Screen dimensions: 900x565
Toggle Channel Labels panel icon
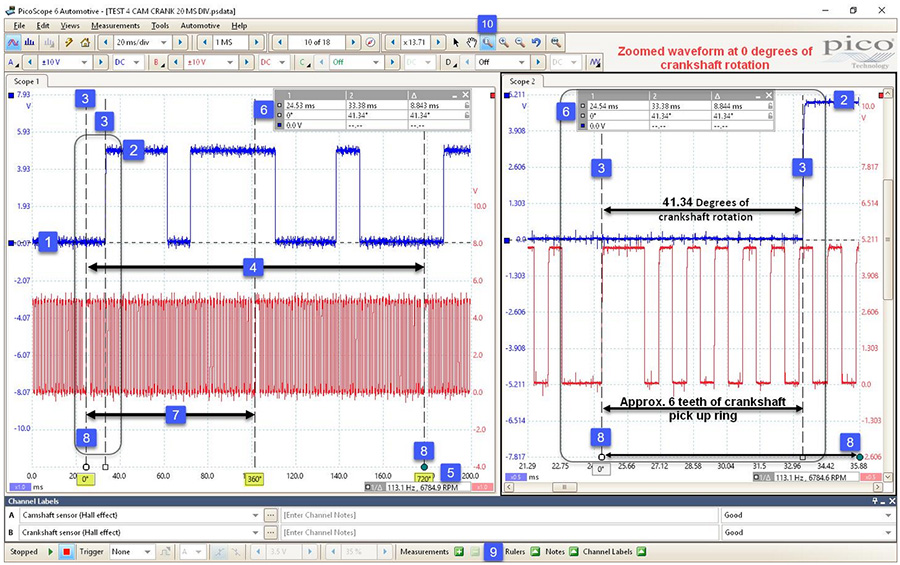(641, 552)
